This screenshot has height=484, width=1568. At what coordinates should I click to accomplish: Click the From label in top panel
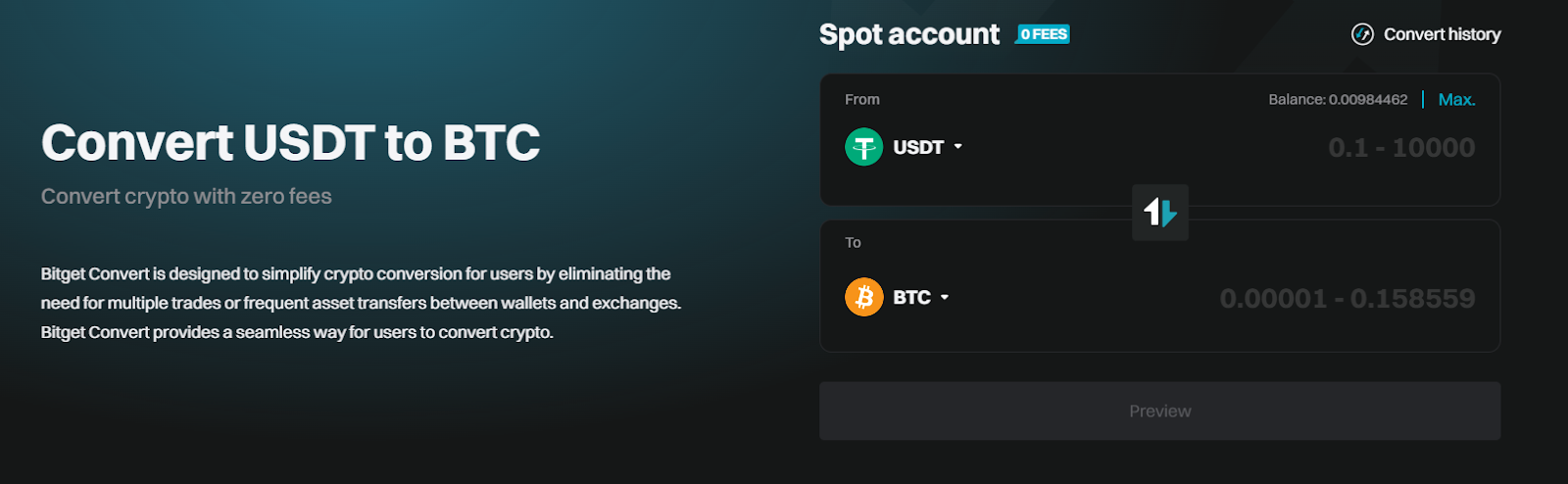862,100
